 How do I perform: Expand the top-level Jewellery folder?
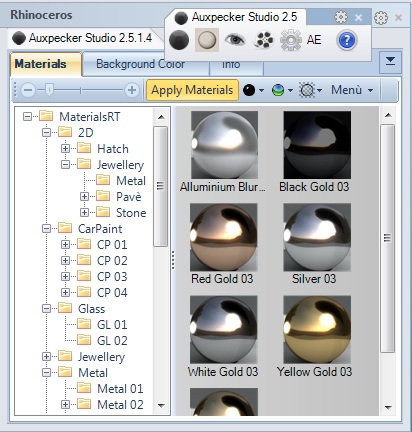pyautogui.click(x=46, y=357)
